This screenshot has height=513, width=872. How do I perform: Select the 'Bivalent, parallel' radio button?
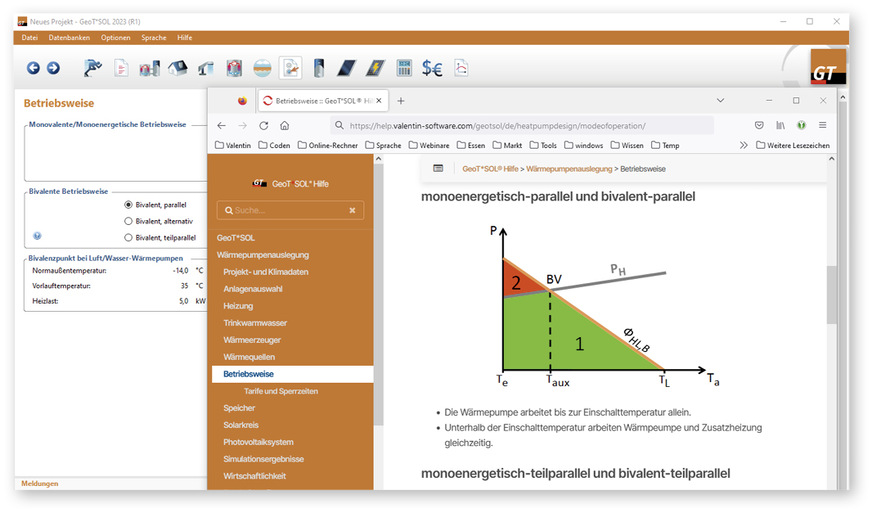pyautogui.click(x=128, y=205)
